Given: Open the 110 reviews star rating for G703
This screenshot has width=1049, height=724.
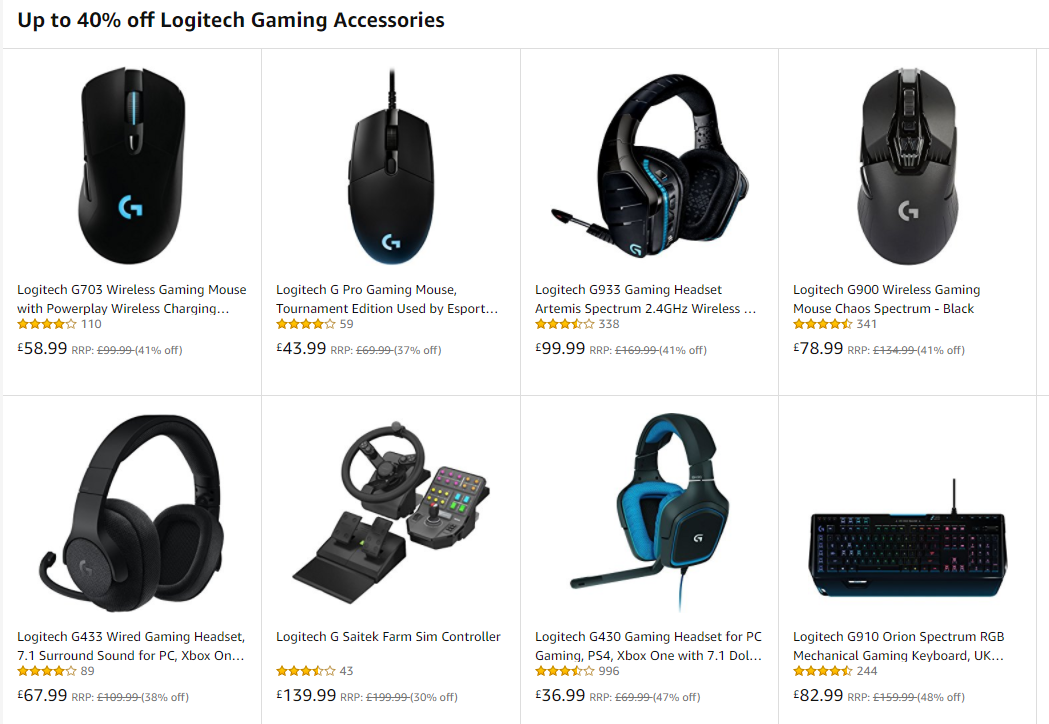Looking at the screenshot, I should coord(47,324).
